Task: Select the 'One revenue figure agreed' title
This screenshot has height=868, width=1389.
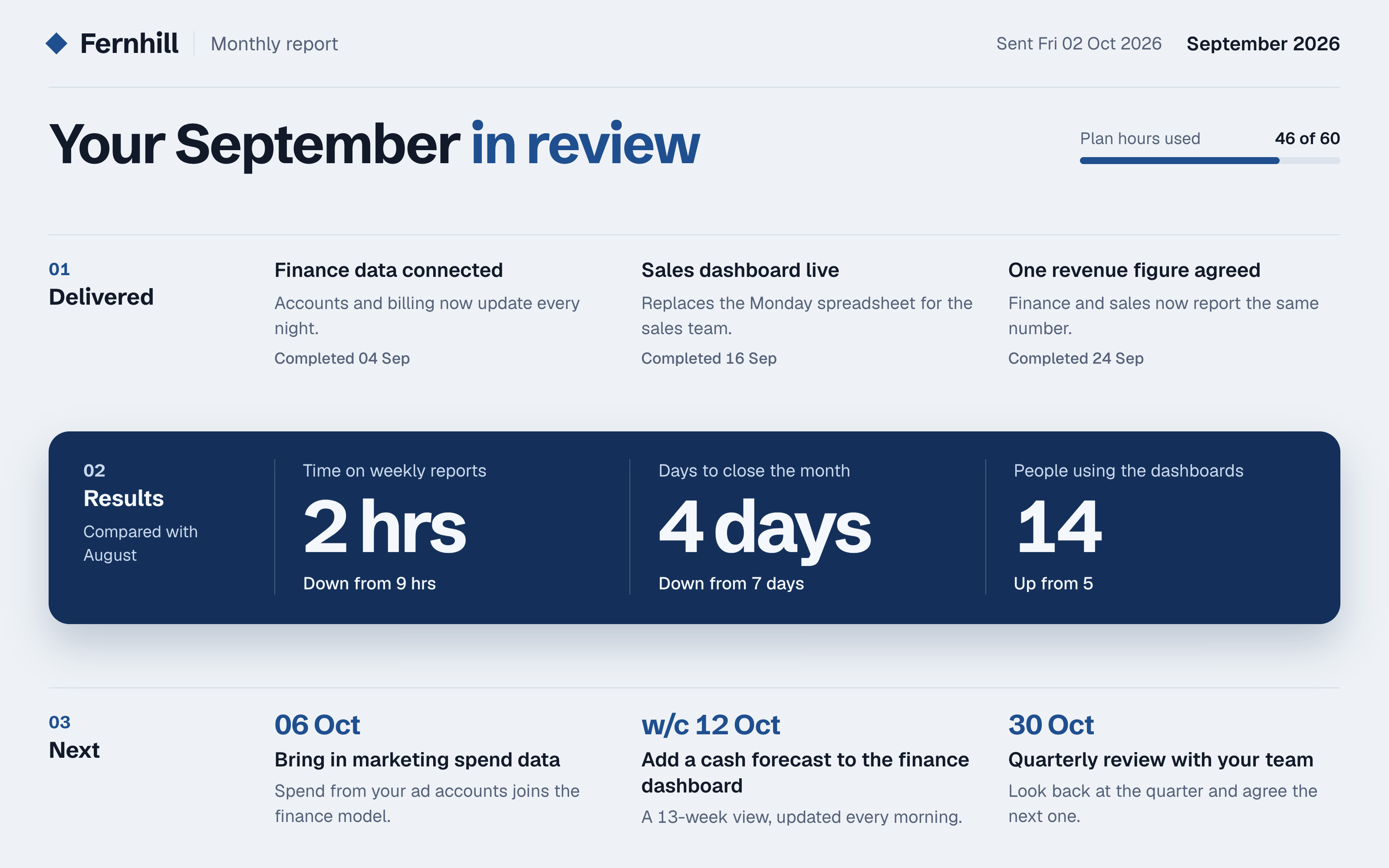Action: coord(1134,270)
